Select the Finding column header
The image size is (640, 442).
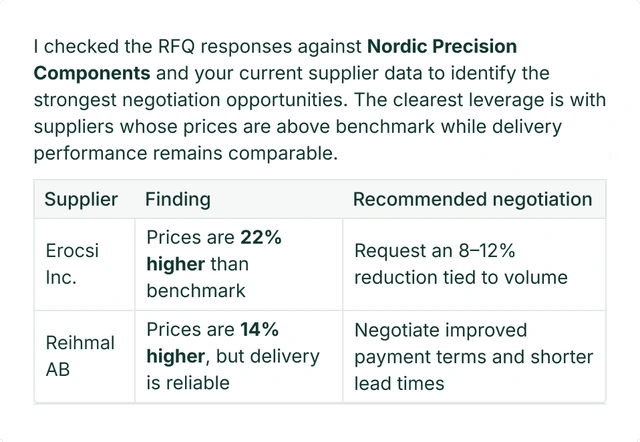click(178, 200)
